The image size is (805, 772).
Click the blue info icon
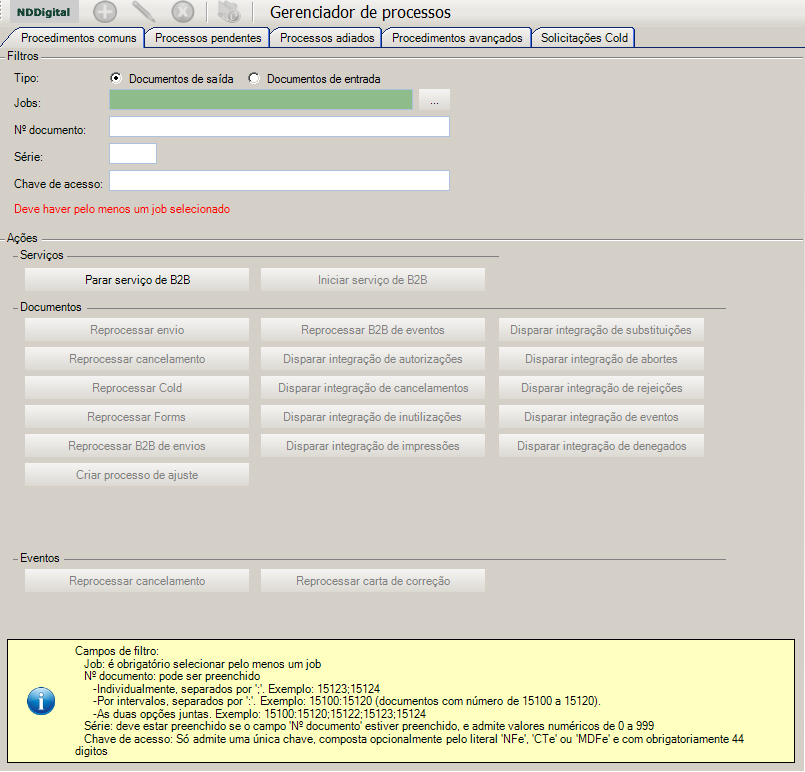click(40, 700)
